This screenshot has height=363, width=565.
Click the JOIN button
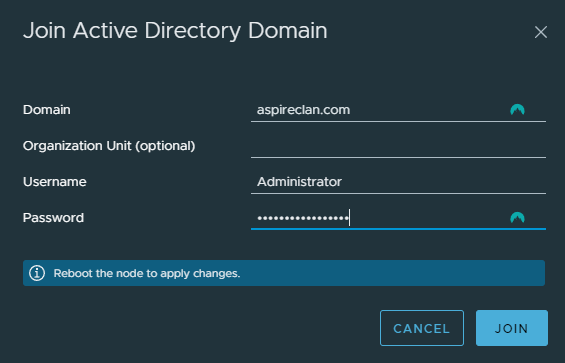point(512,328)
